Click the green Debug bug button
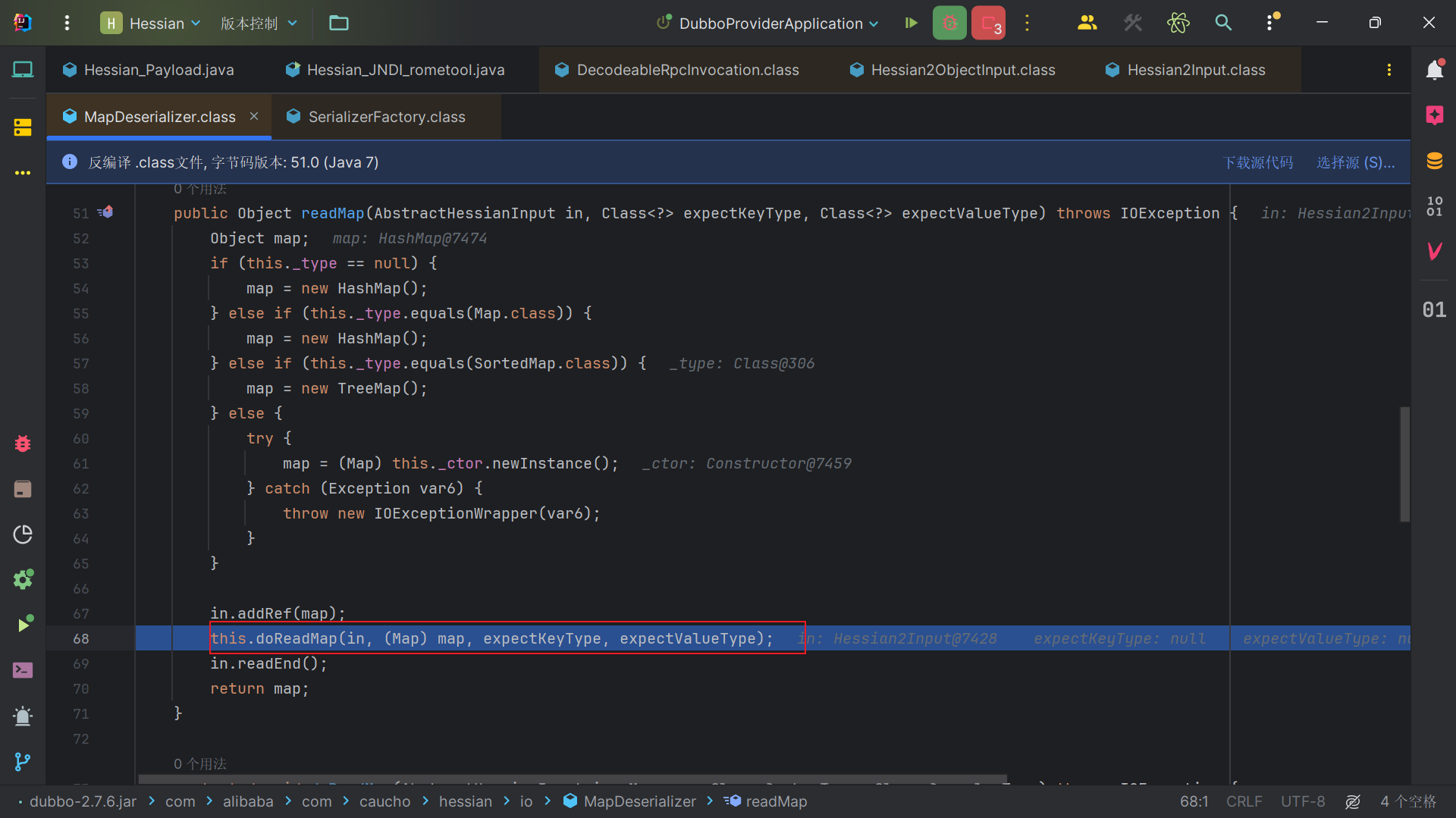The image size is (1456, 818). 949,23
